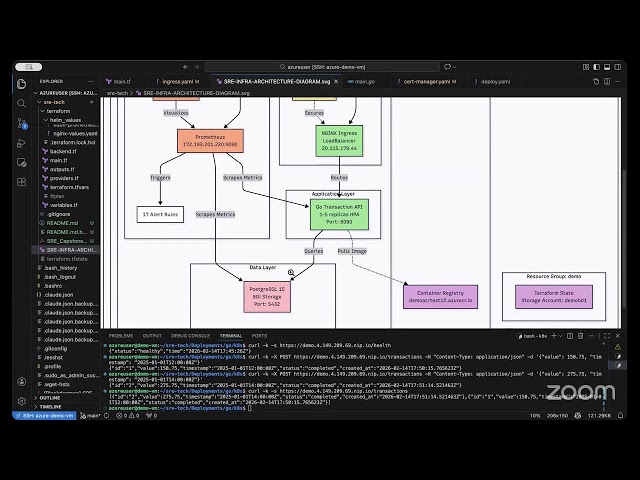Screen dimensions: 640x480
Task: Open the Copilot chat icon in title bar
Action: click(x=448, y=67)
